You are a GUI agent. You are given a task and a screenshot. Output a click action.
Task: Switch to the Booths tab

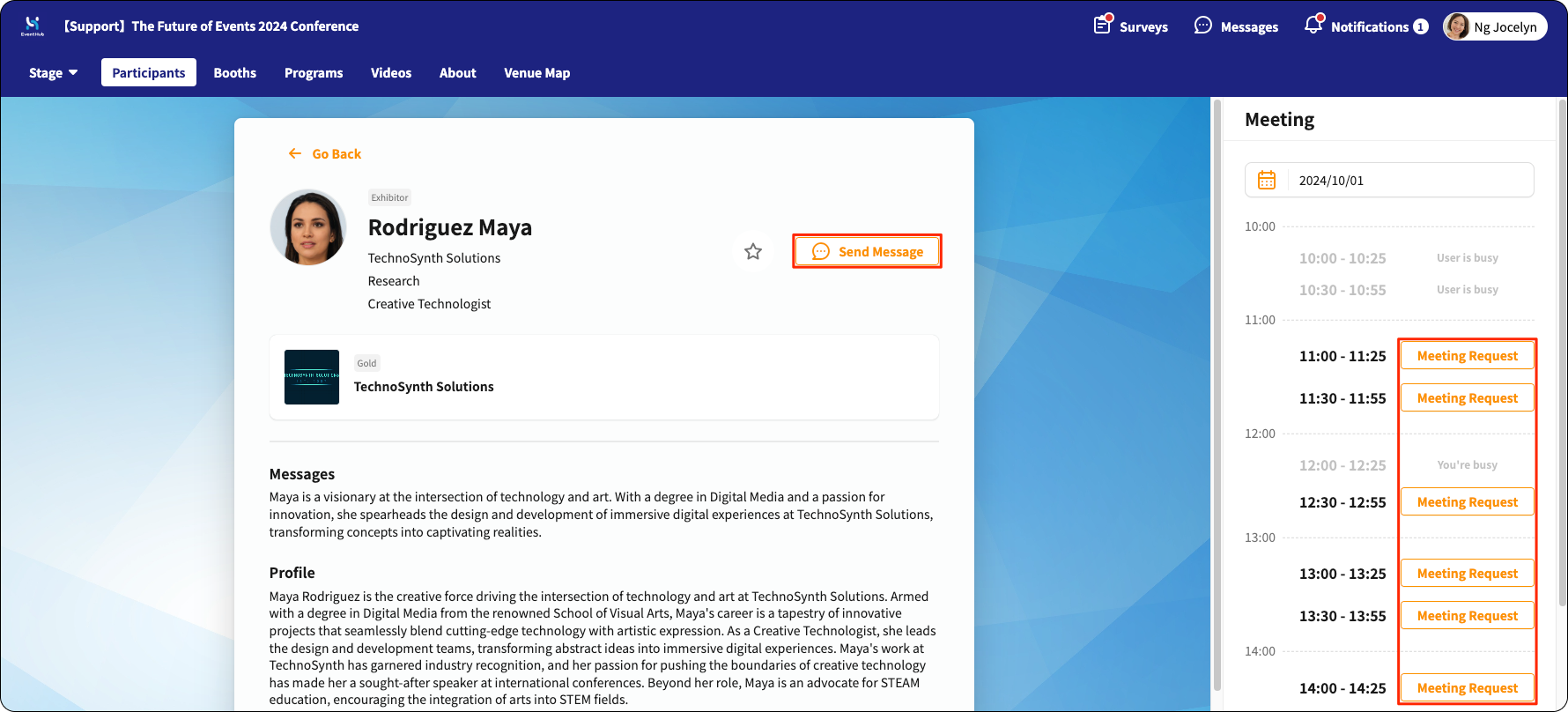235,72
